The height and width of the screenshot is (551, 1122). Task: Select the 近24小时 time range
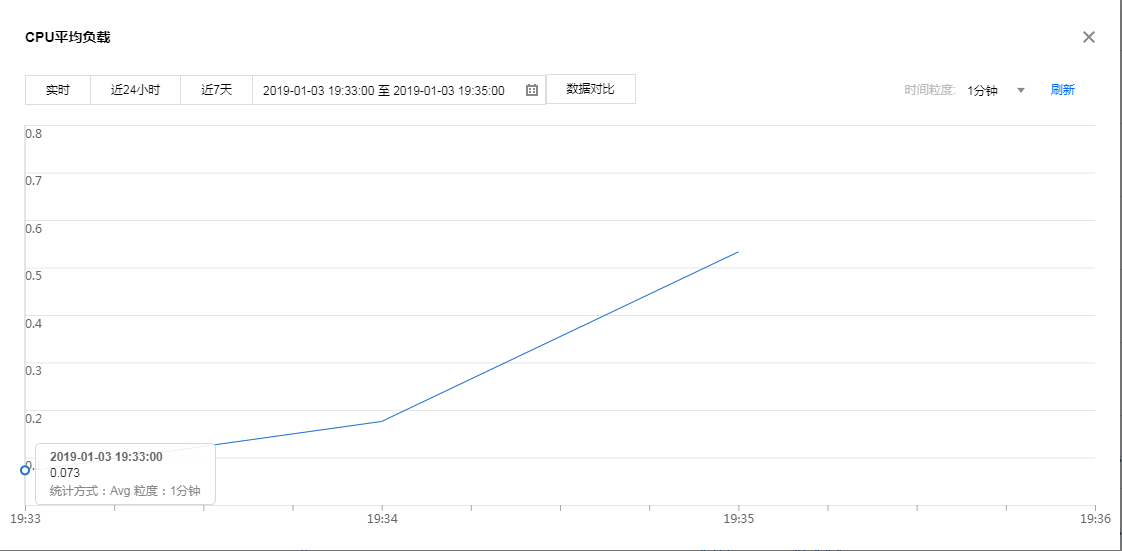[x=135, y=90]
